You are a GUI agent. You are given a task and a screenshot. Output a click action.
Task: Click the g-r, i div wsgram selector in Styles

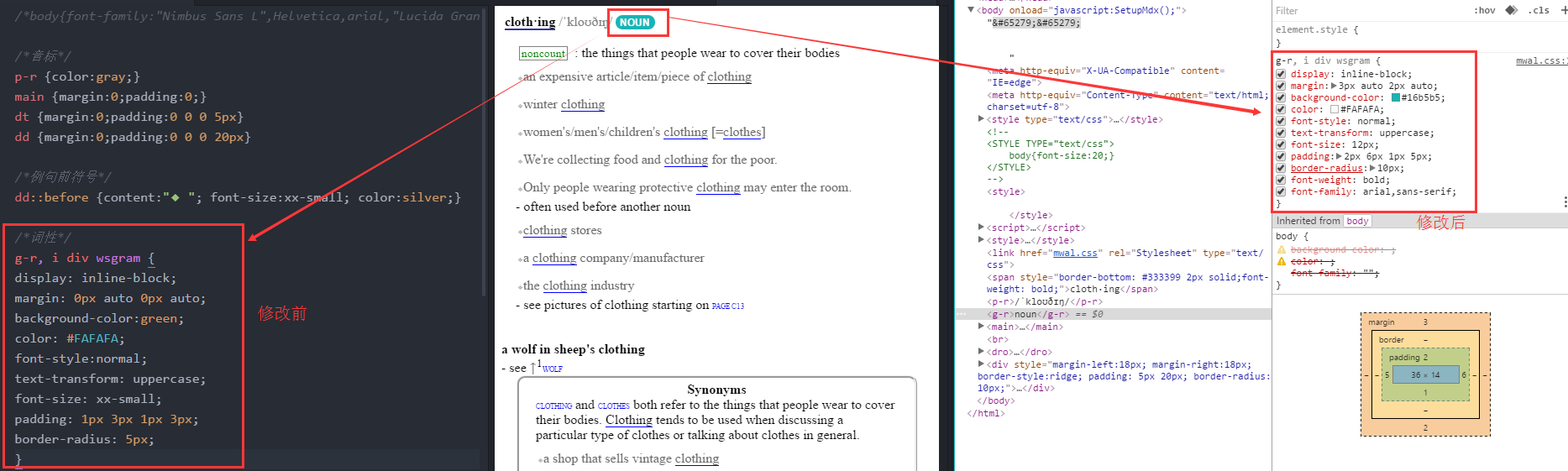tap(1323, 60)
